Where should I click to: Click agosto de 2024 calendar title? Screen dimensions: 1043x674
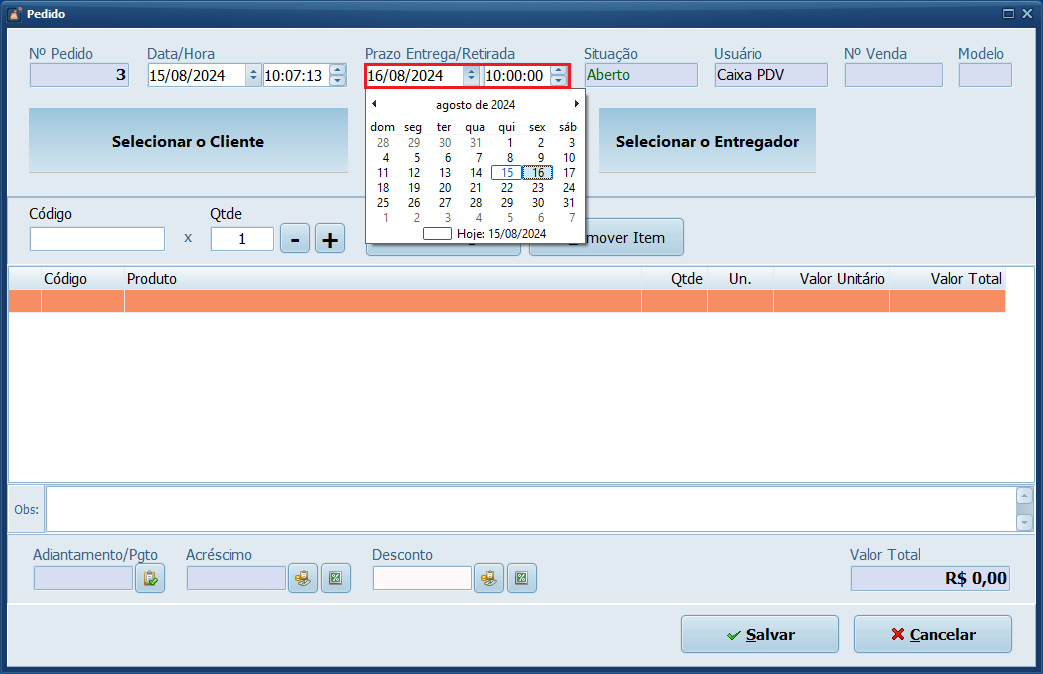(x=475, y=104)
